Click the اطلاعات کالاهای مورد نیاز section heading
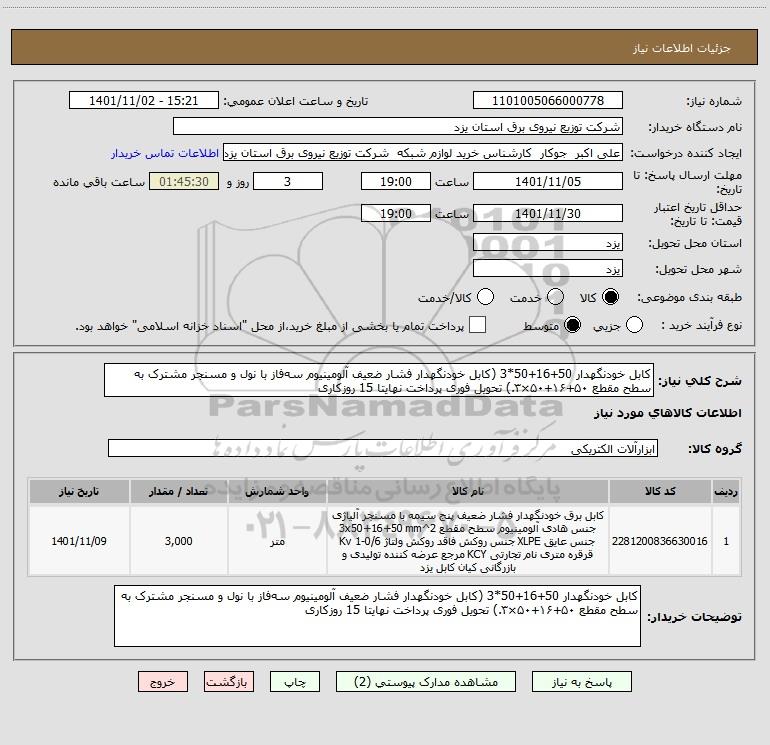The width and height of the screenshot is (770, 745). 667,413
